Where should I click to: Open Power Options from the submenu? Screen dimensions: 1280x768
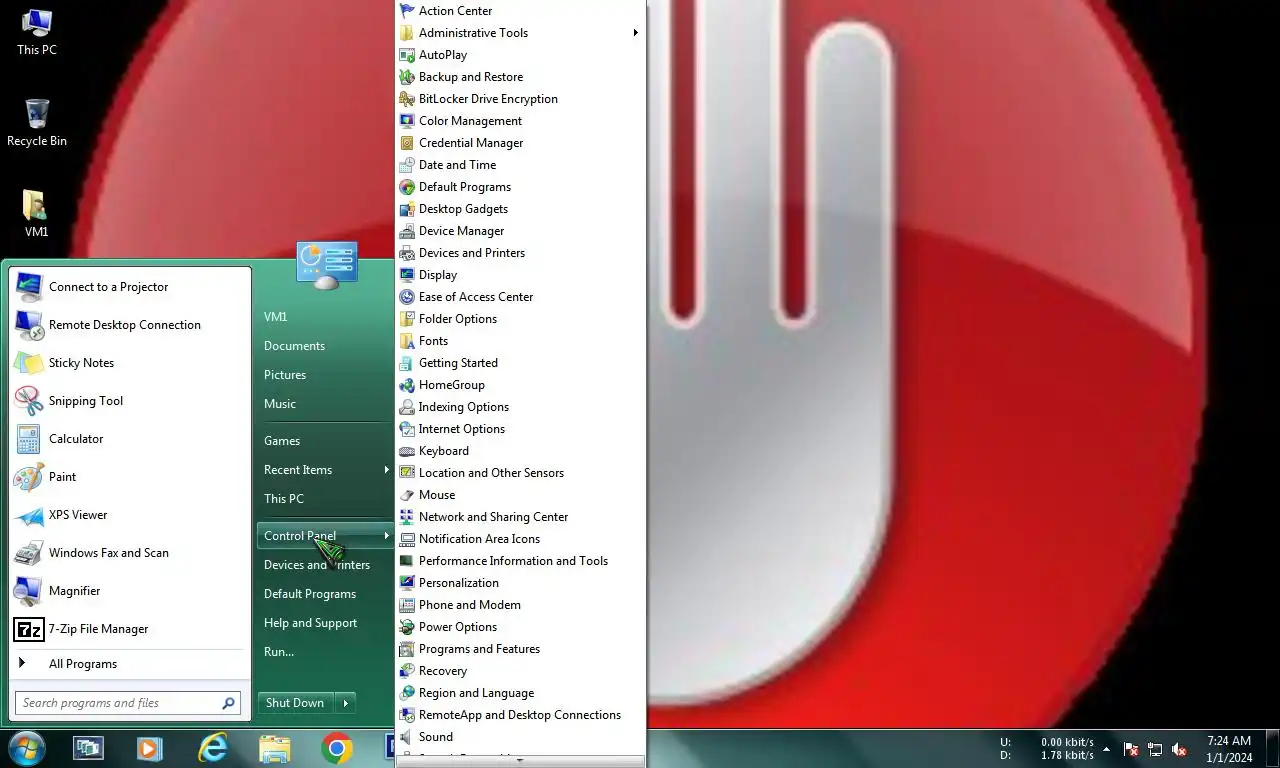point(520,627)
